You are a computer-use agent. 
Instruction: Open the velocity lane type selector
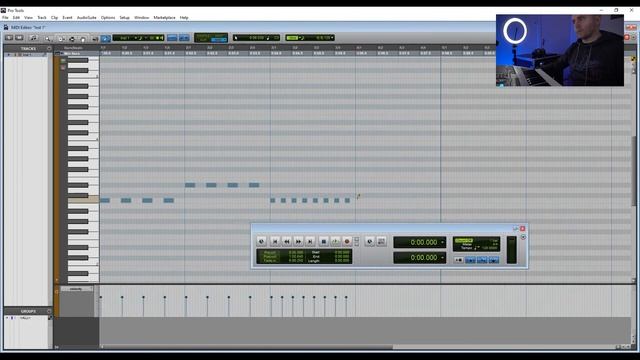pos(77,289)
